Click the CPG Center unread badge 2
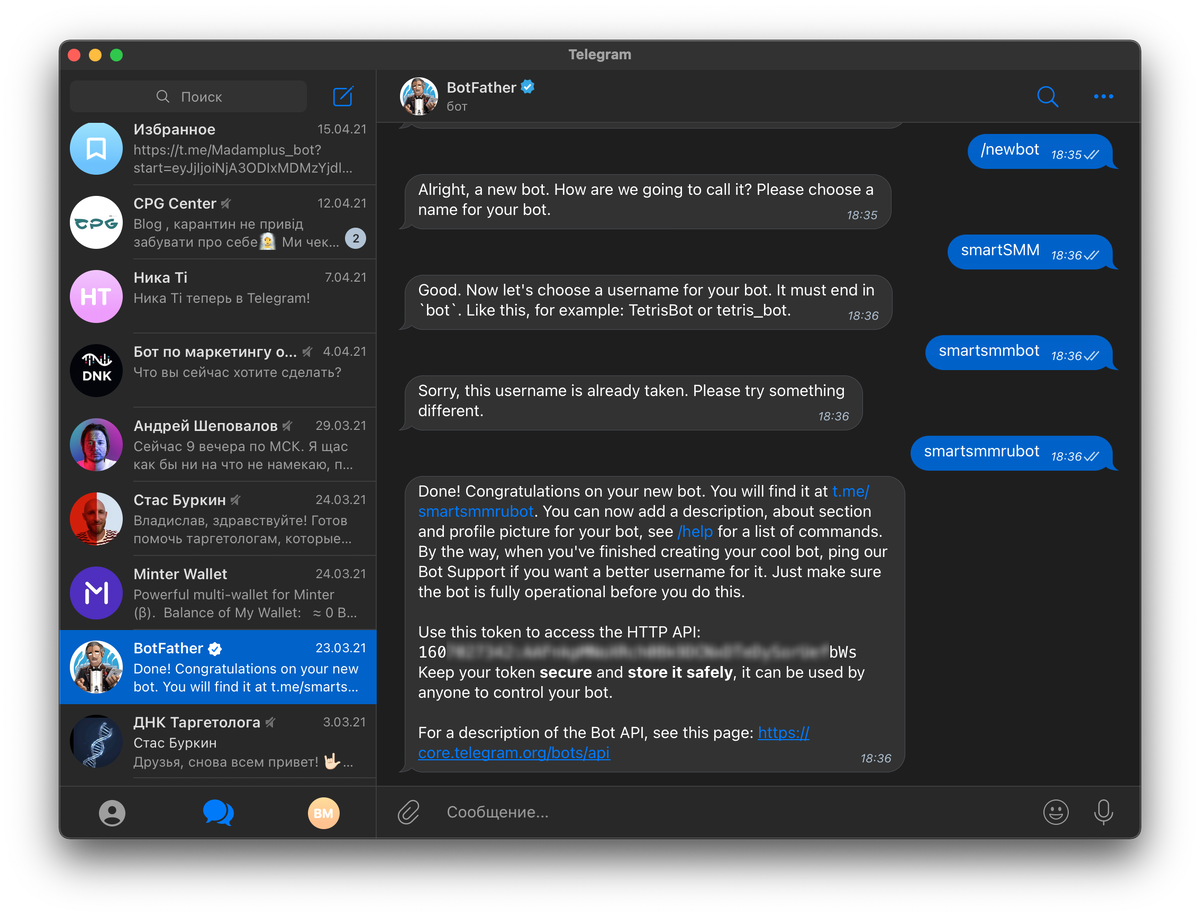 tap(355, 239)
